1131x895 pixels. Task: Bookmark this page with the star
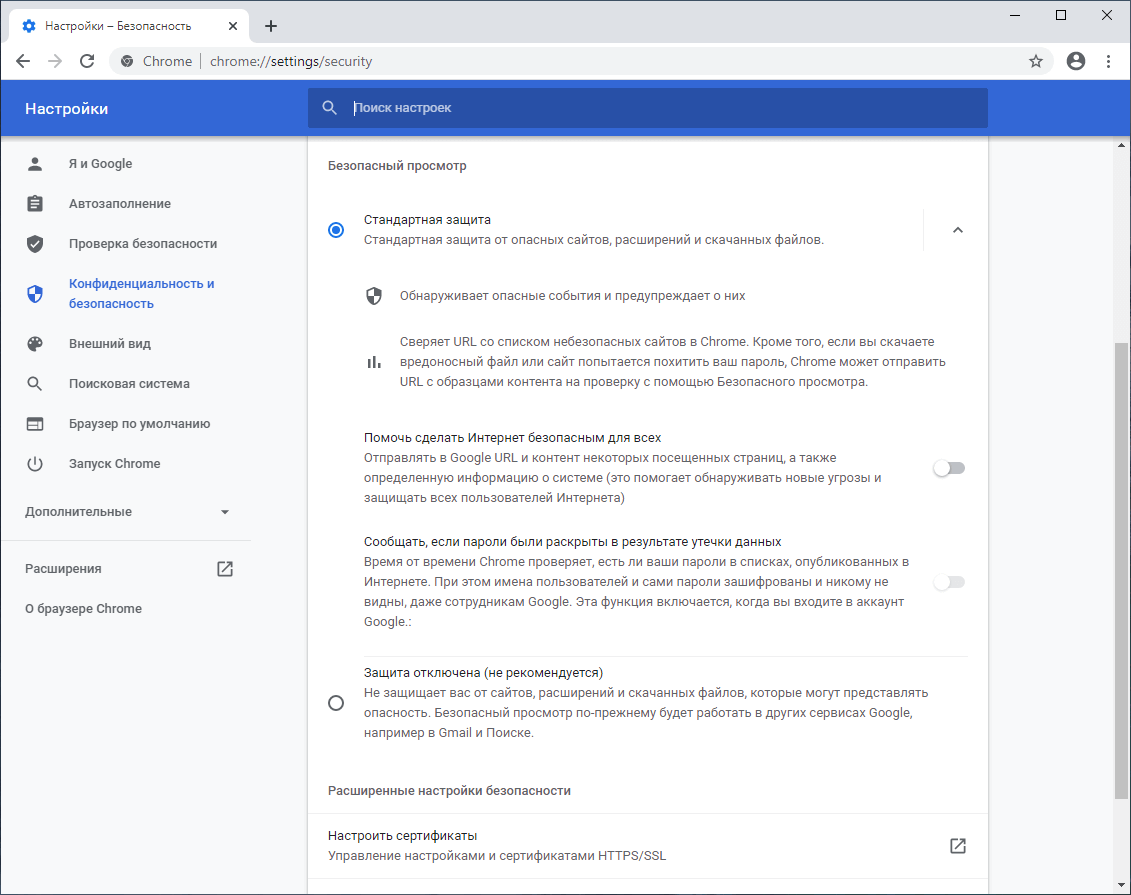[x=1036, y=61]
